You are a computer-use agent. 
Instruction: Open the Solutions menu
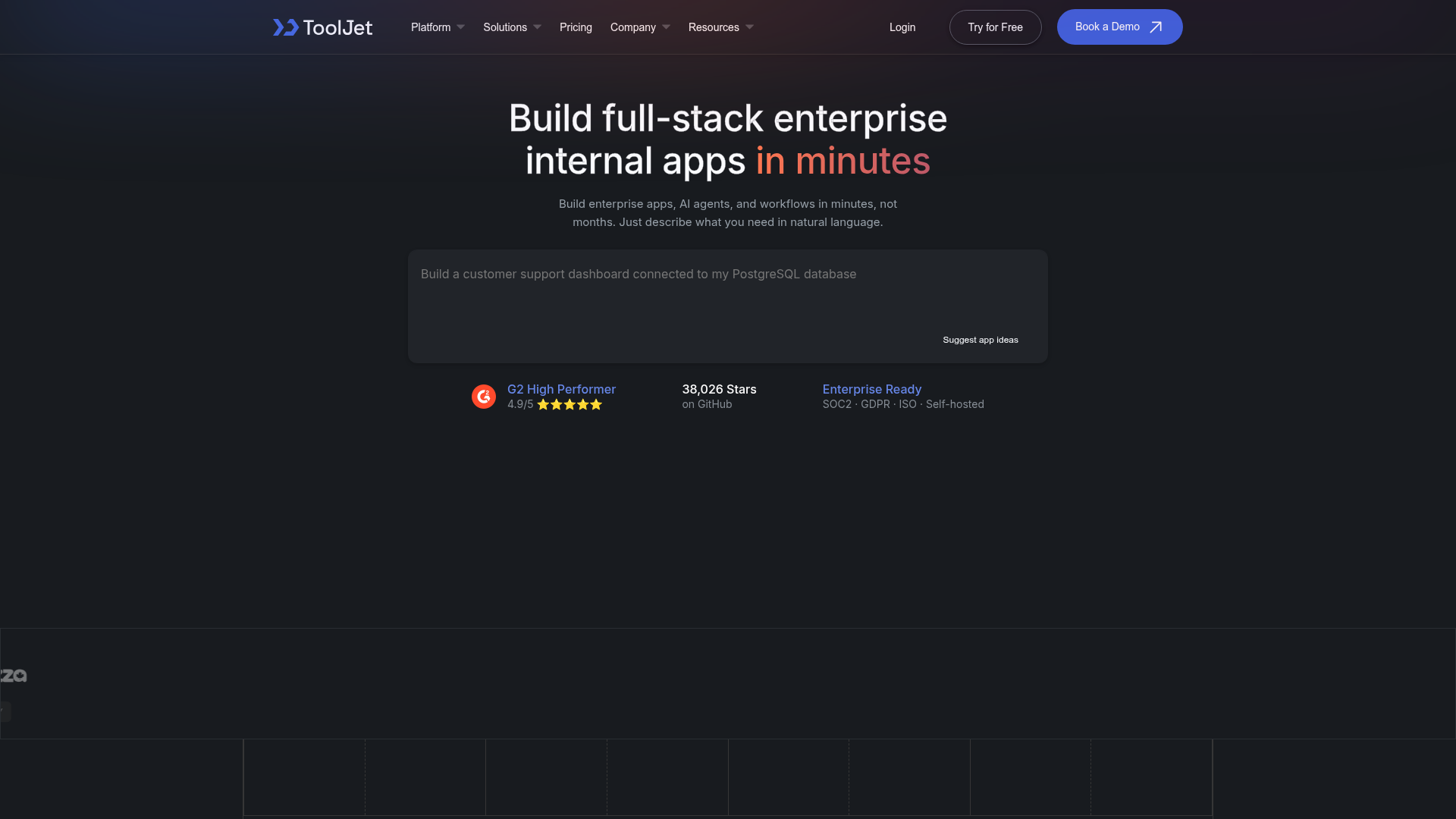(x=505, y=27)
